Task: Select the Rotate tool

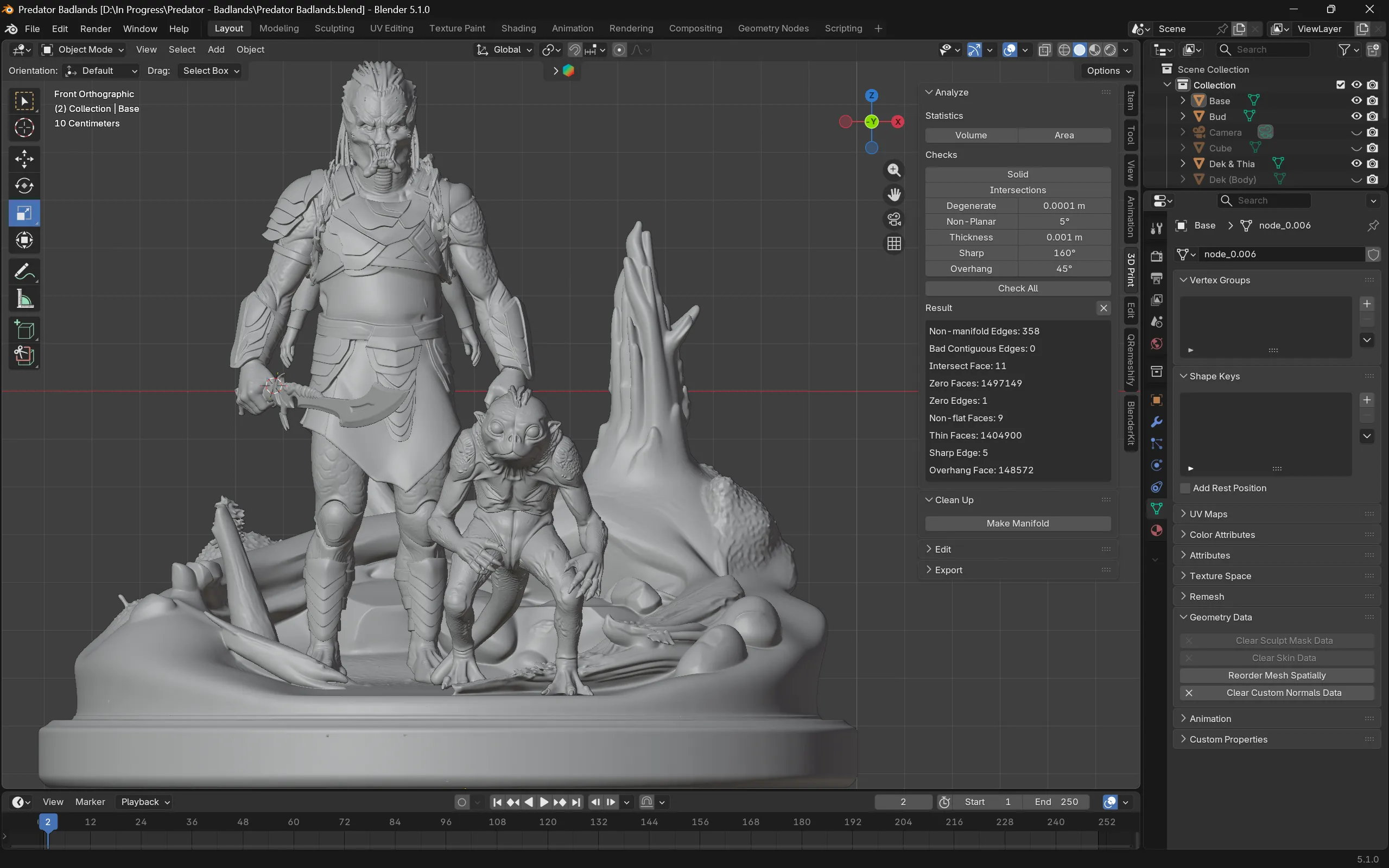Action: click(24, 186)
